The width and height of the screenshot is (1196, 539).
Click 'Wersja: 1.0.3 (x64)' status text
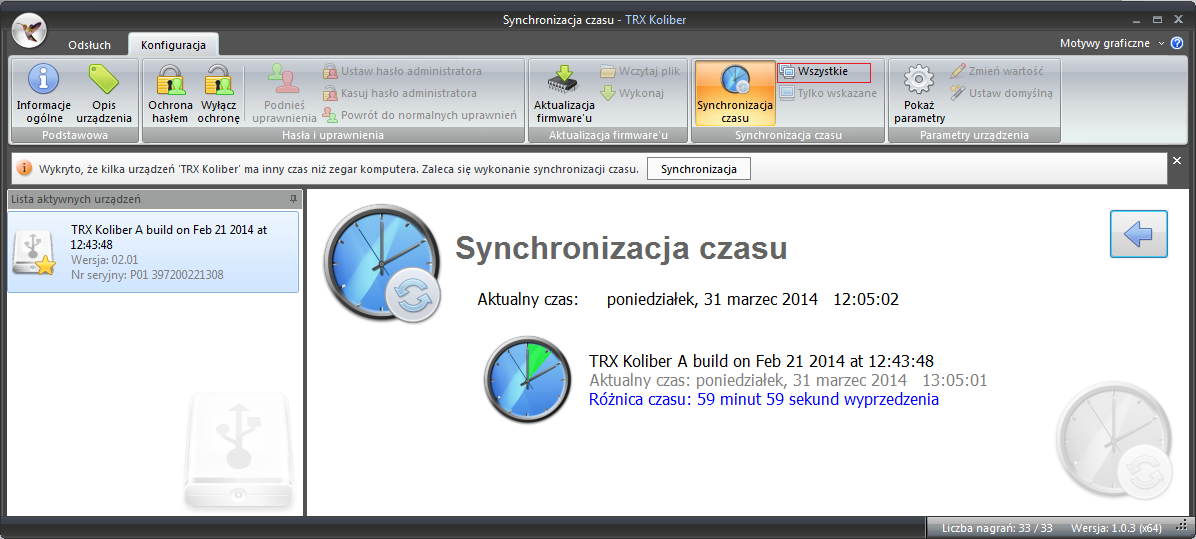(1116, 528)
